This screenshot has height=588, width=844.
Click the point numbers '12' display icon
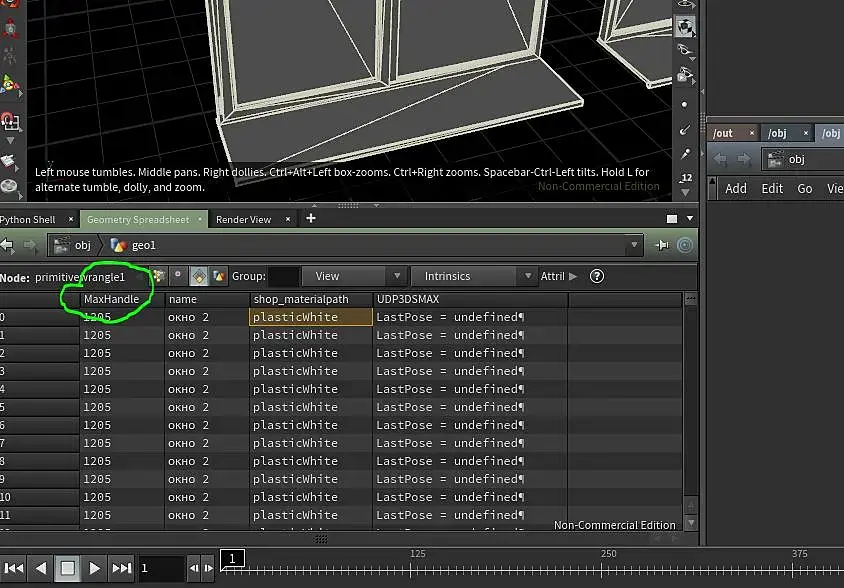coord(686,177)
